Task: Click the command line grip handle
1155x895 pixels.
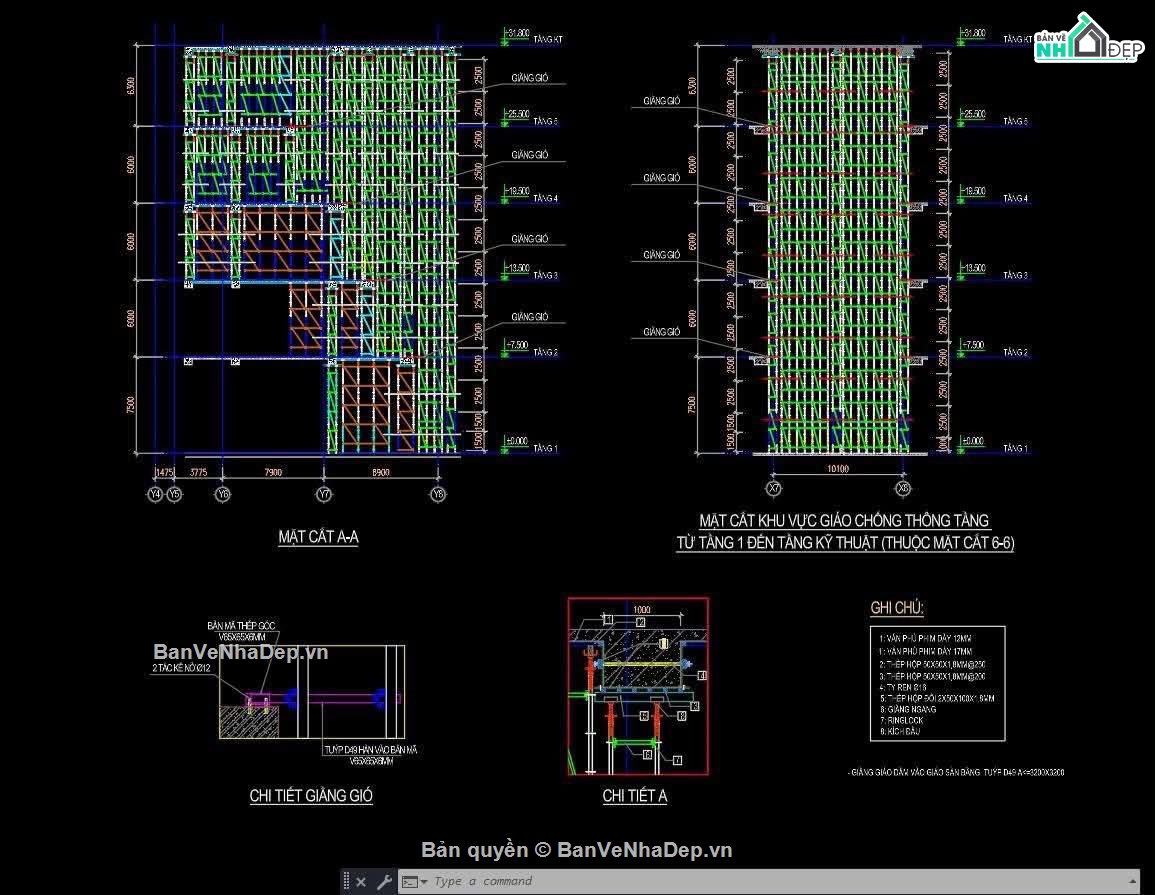Action: point(345,881)
